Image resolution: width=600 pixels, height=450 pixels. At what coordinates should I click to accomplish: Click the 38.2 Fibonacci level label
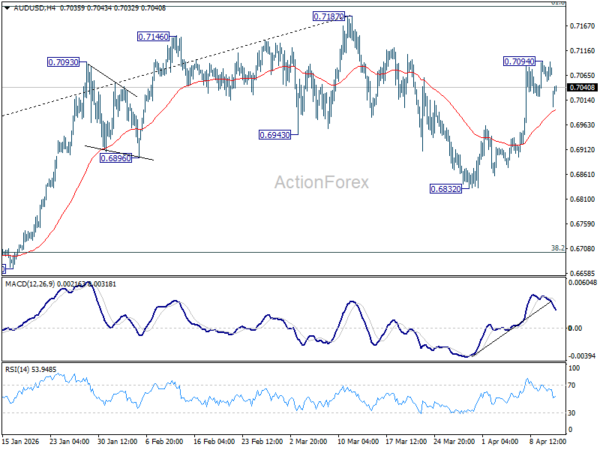point(558,248)
